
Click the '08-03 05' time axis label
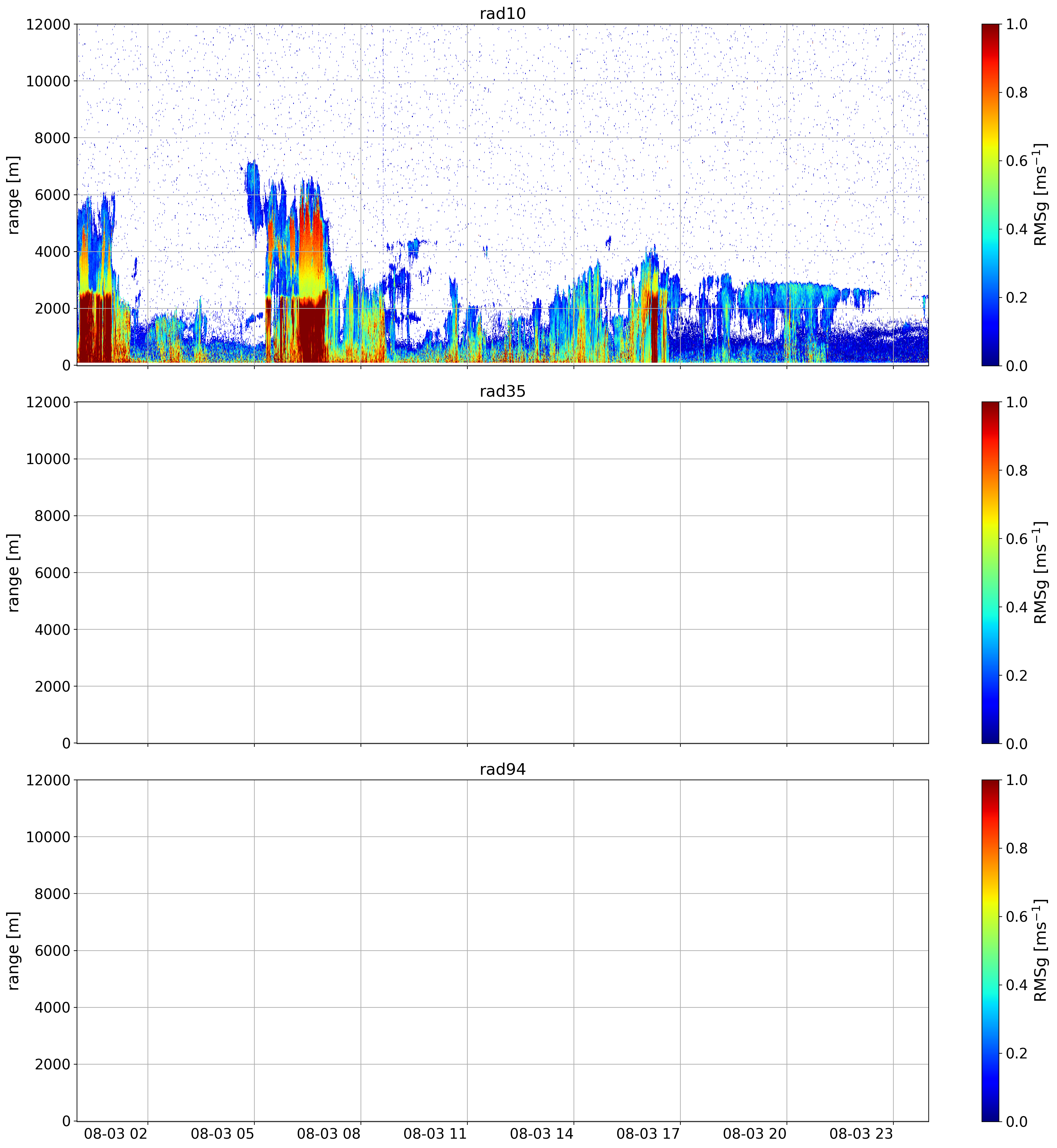point(223,1134)
